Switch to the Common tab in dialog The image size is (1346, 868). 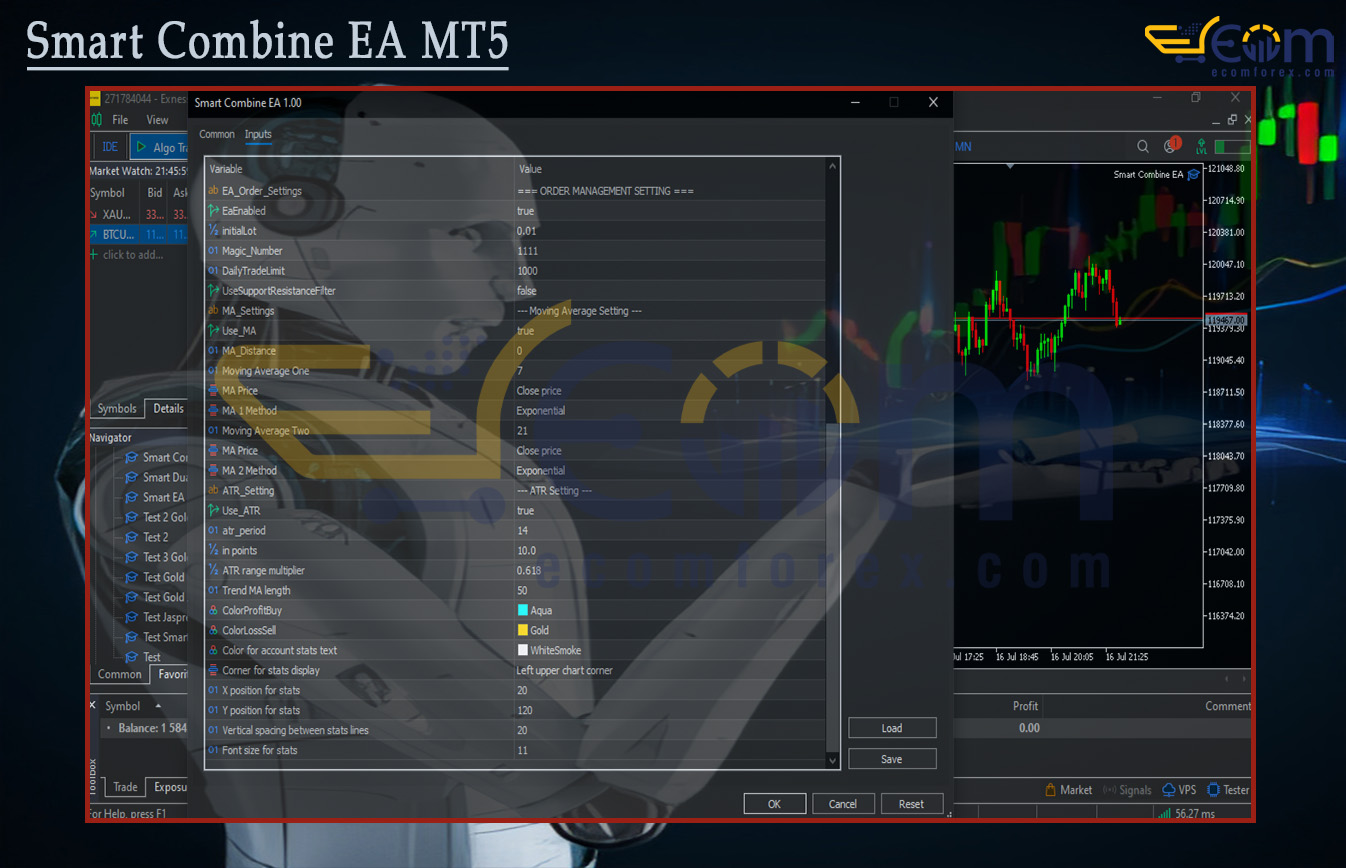point(217,134)
